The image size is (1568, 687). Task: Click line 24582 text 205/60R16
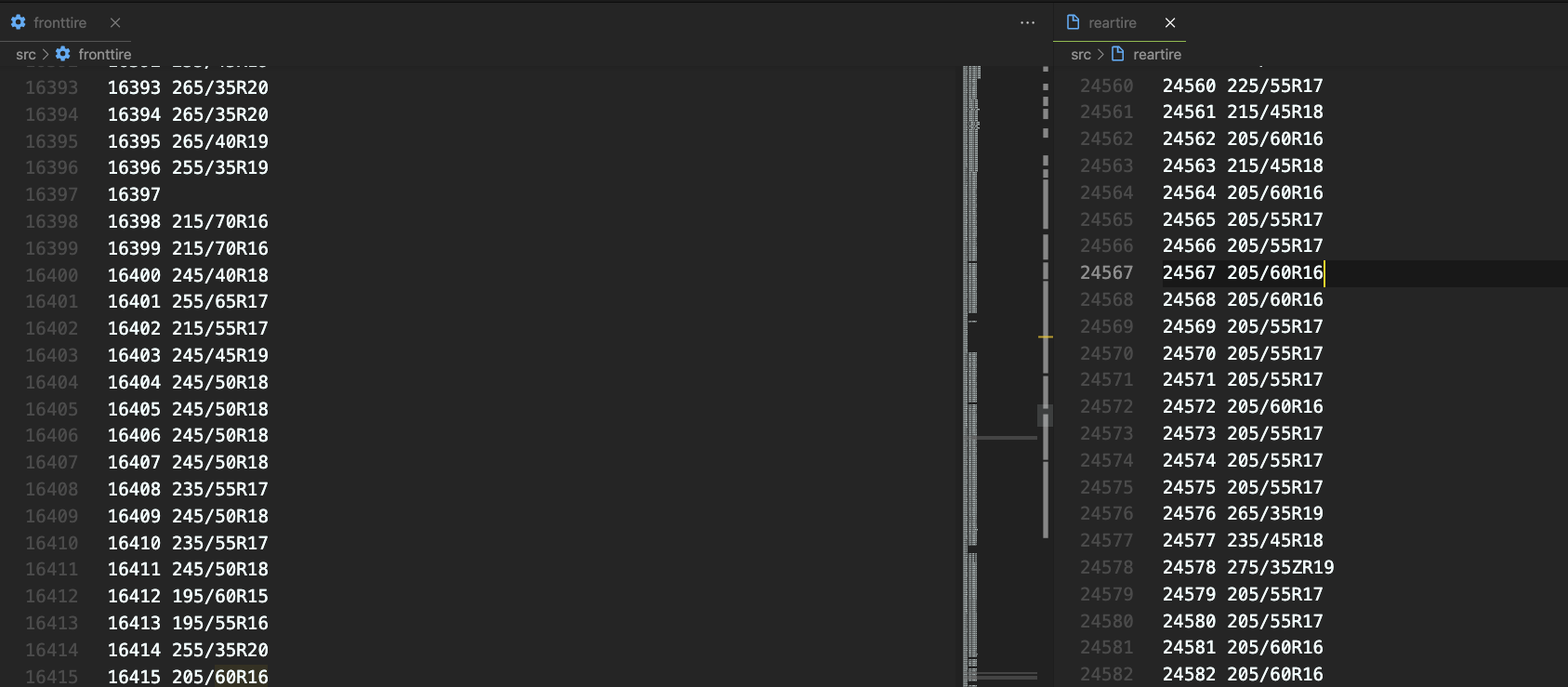coord(1275,674)
